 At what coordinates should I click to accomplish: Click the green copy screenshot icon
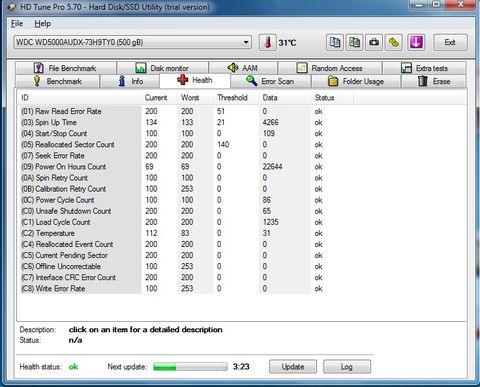click(x=354, y=42)
